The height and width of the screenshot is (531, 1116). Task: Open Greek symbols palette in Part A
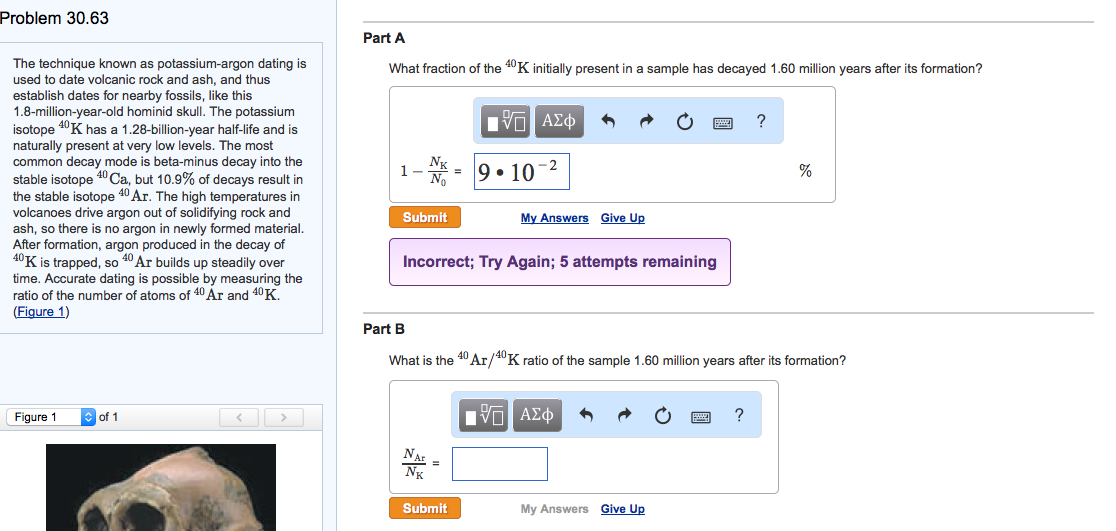click(559, 121)
